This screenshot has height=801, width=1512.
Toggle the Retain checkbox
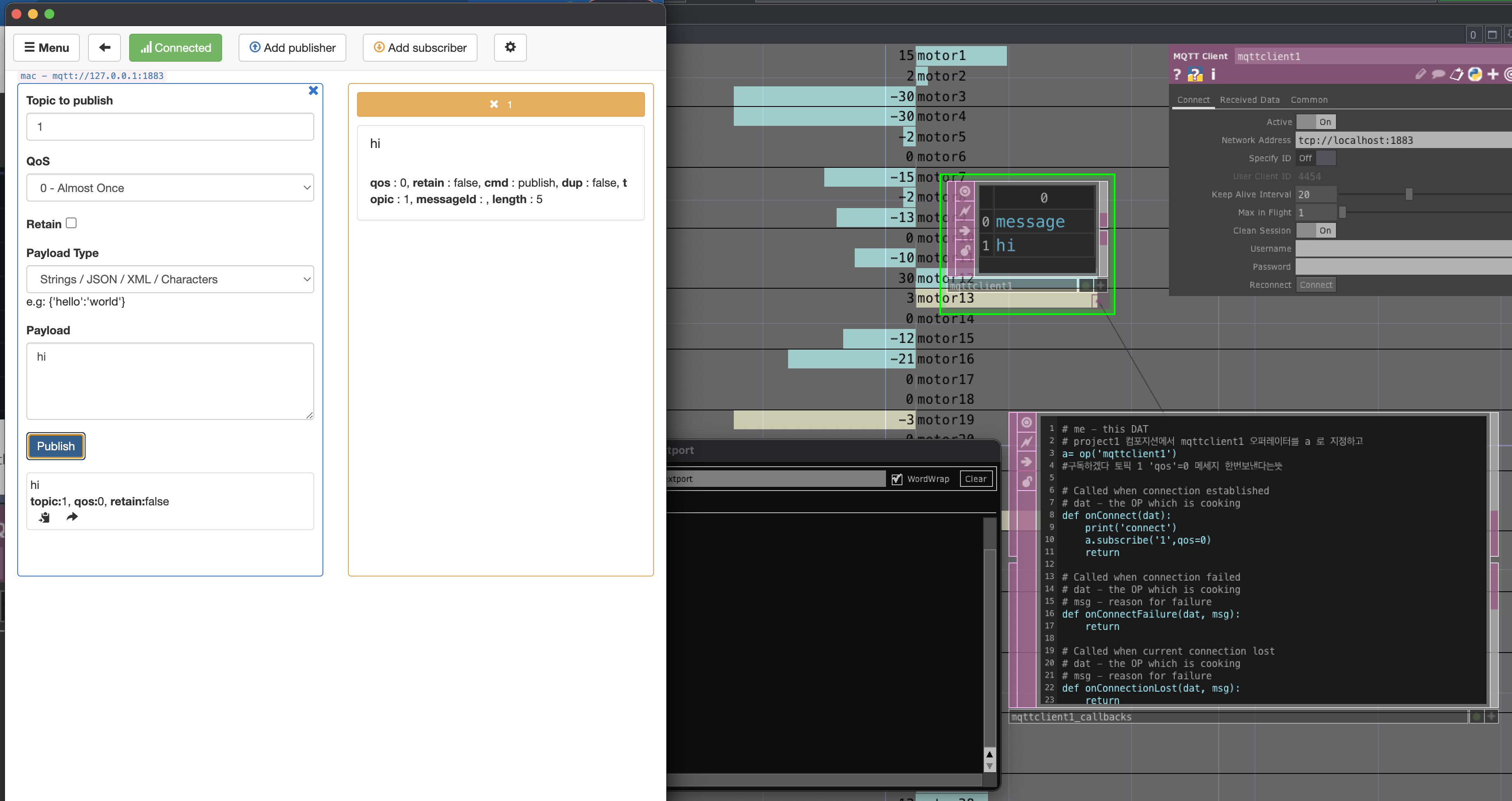coord(72,223)
